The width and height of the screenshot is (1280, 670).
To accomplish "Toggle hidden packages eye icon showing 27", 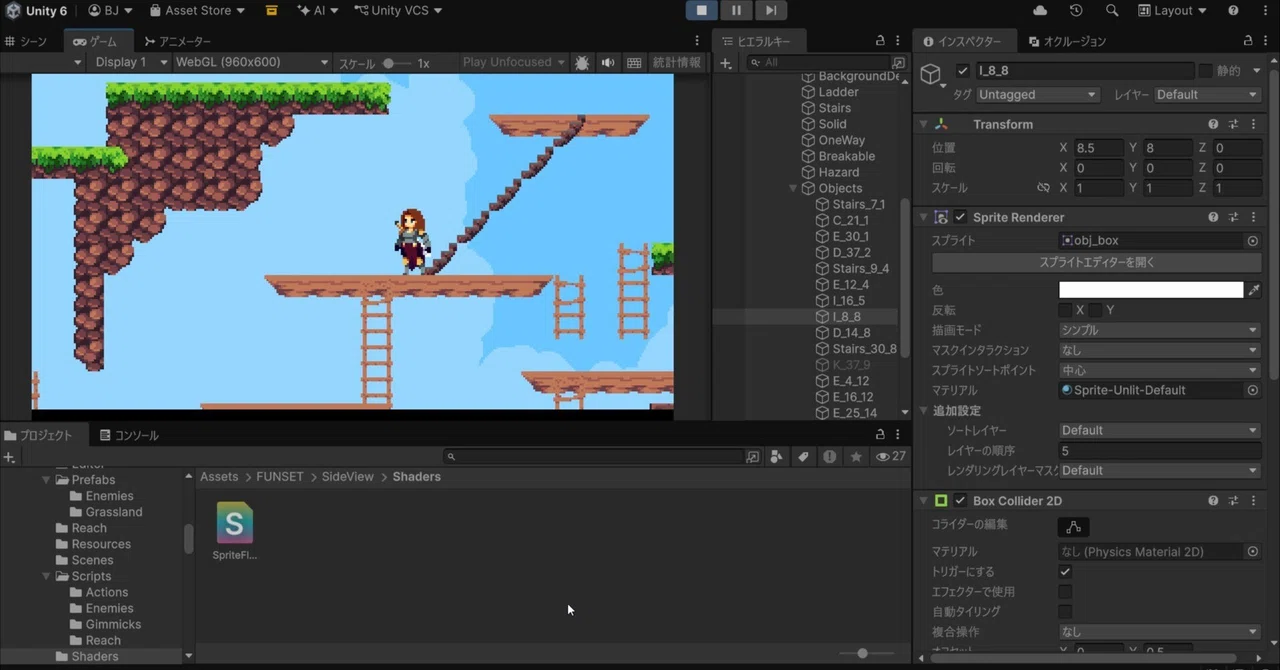I will [890, 457].
